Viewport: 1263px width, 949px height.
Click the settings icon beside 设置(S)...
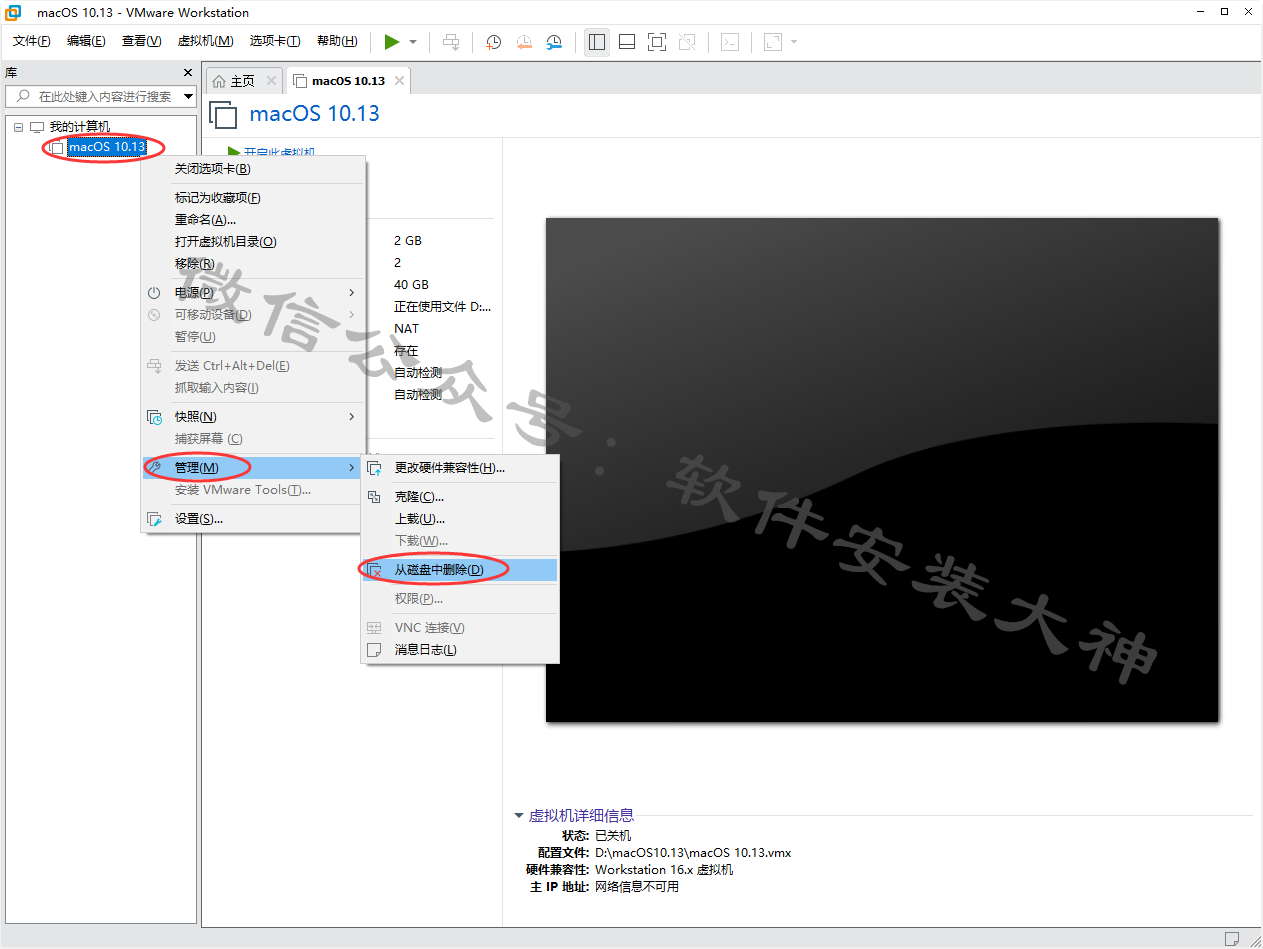(154, 519)
